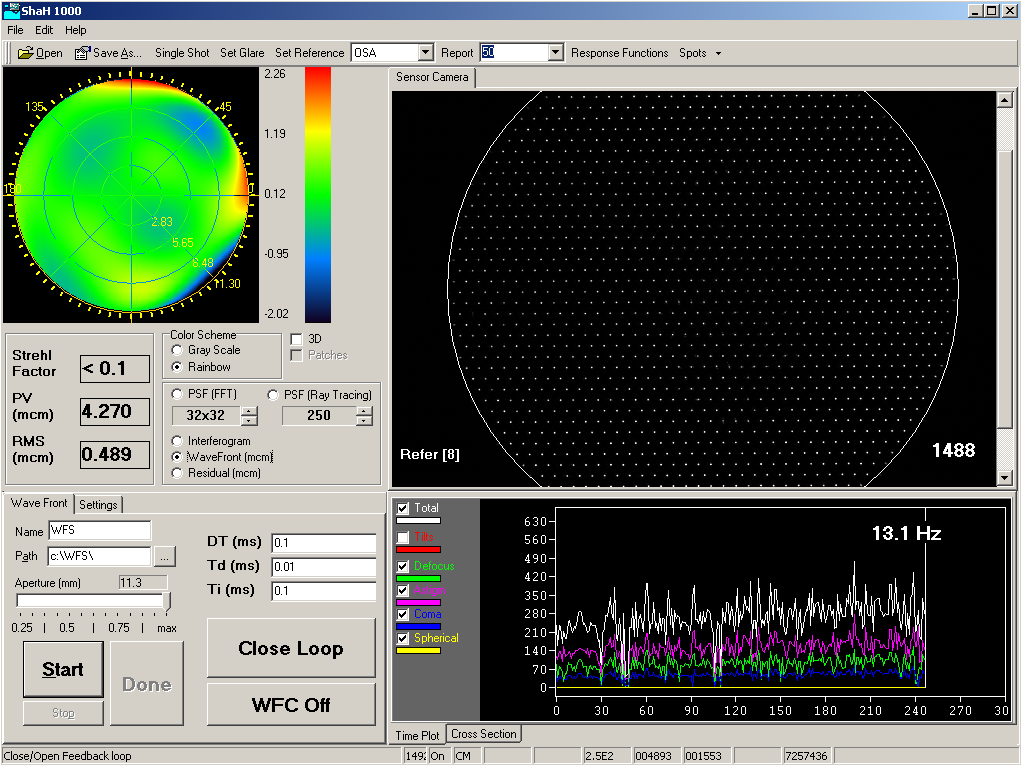Trigger a Single Shot capture

click(x=181, y=52)
